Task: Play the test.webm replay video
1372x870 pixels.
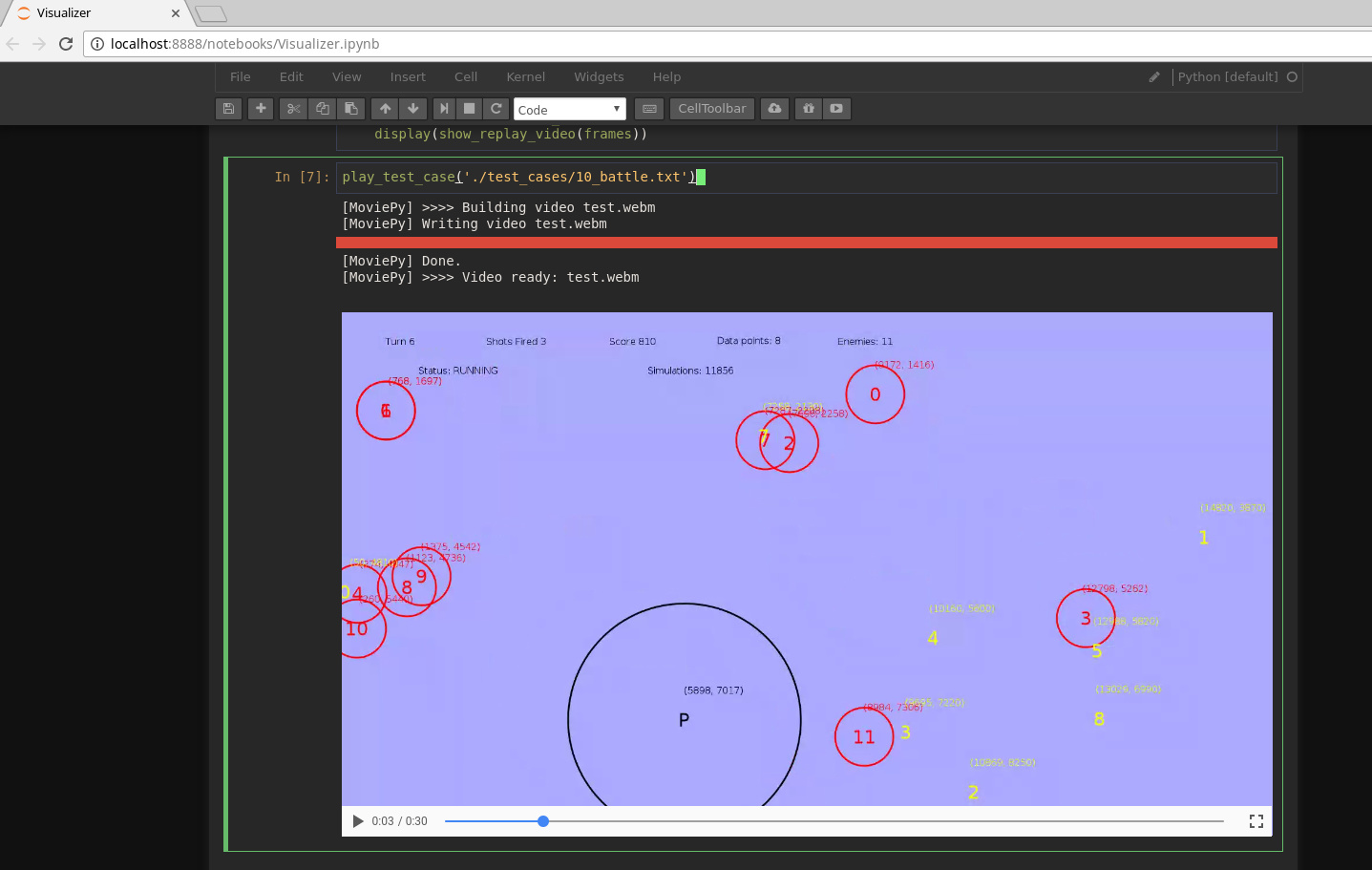Action: click(x=358, y=820)
